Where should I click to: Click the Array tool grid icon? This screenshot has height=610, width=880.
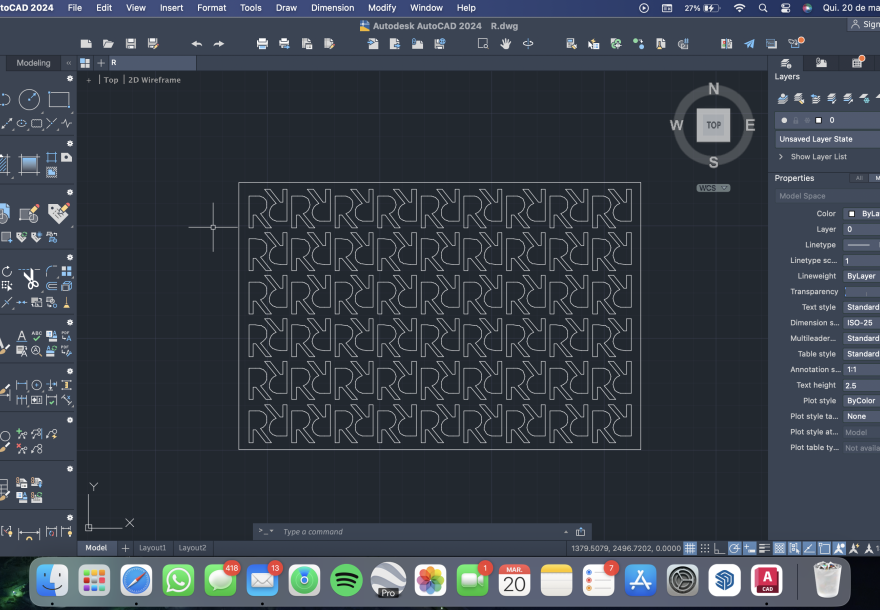click(x=66, y=271)
